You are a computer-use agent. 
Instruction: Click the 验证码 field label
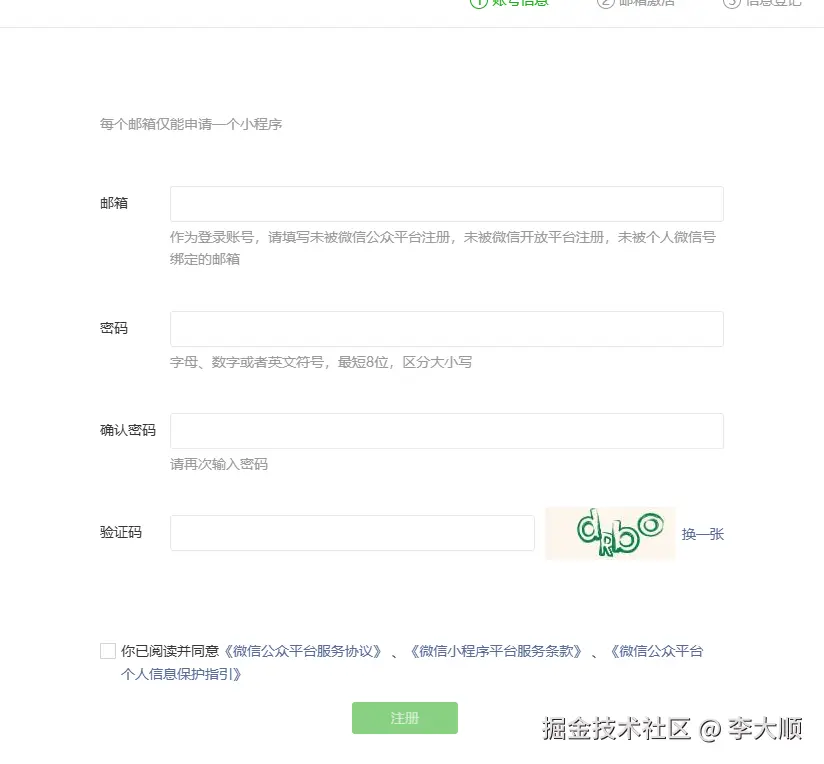pos(121,532)
